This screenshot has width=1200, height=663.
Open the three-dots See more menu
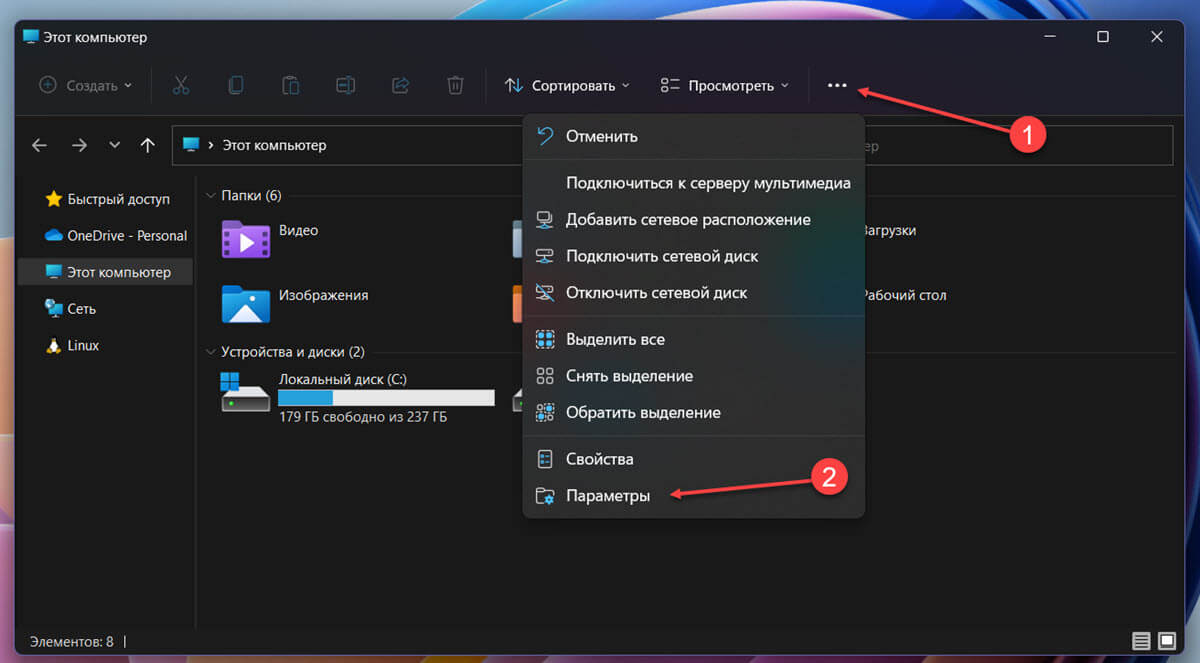coord(837,85)
